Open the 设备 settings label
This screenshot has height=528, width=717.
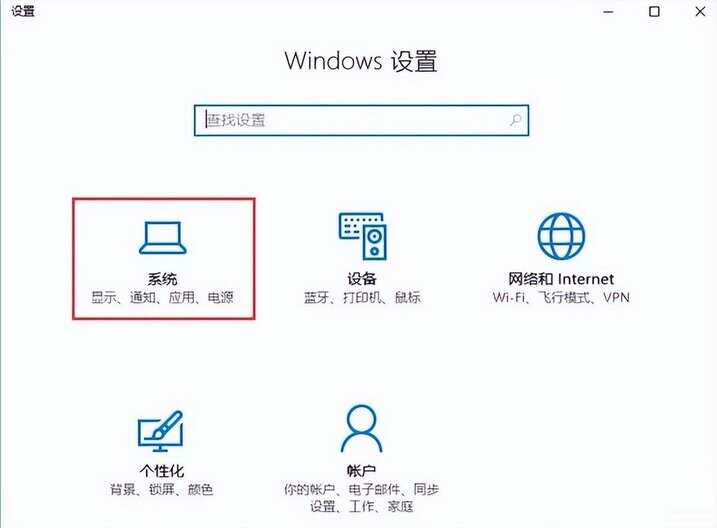click(362, 278)
